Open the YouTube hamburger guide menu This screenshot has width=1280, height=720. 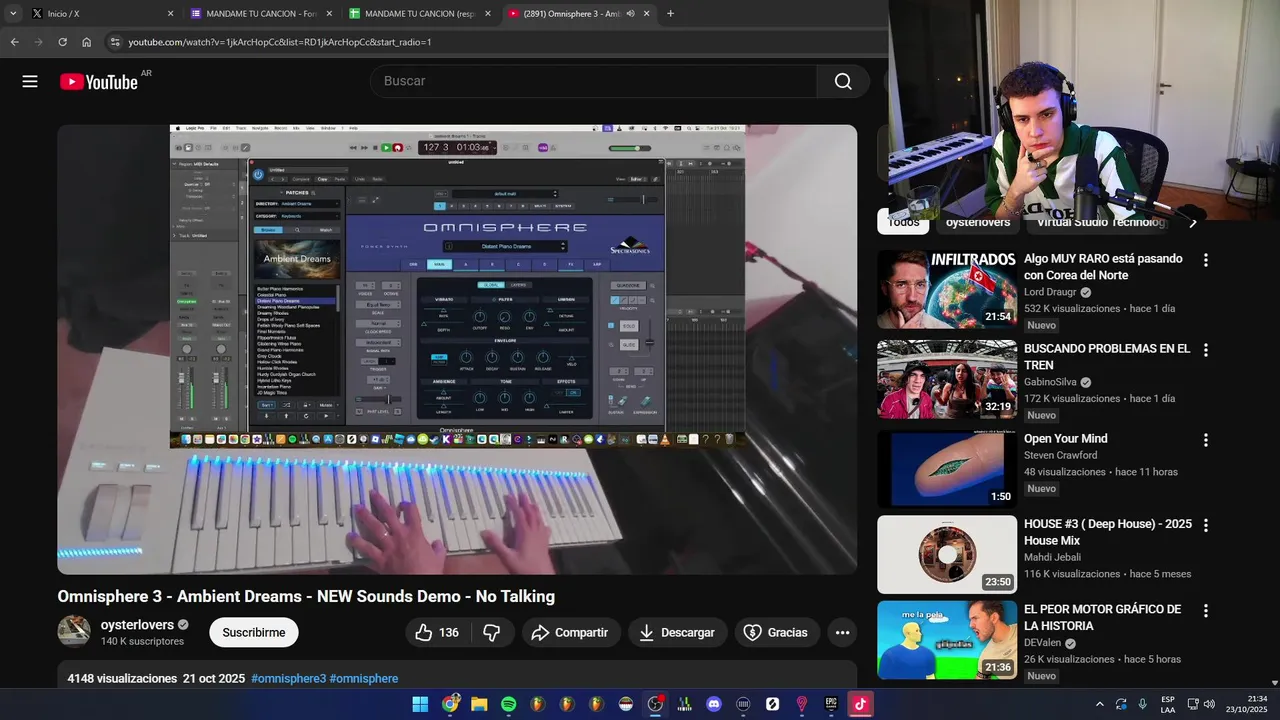pos(30,82)
